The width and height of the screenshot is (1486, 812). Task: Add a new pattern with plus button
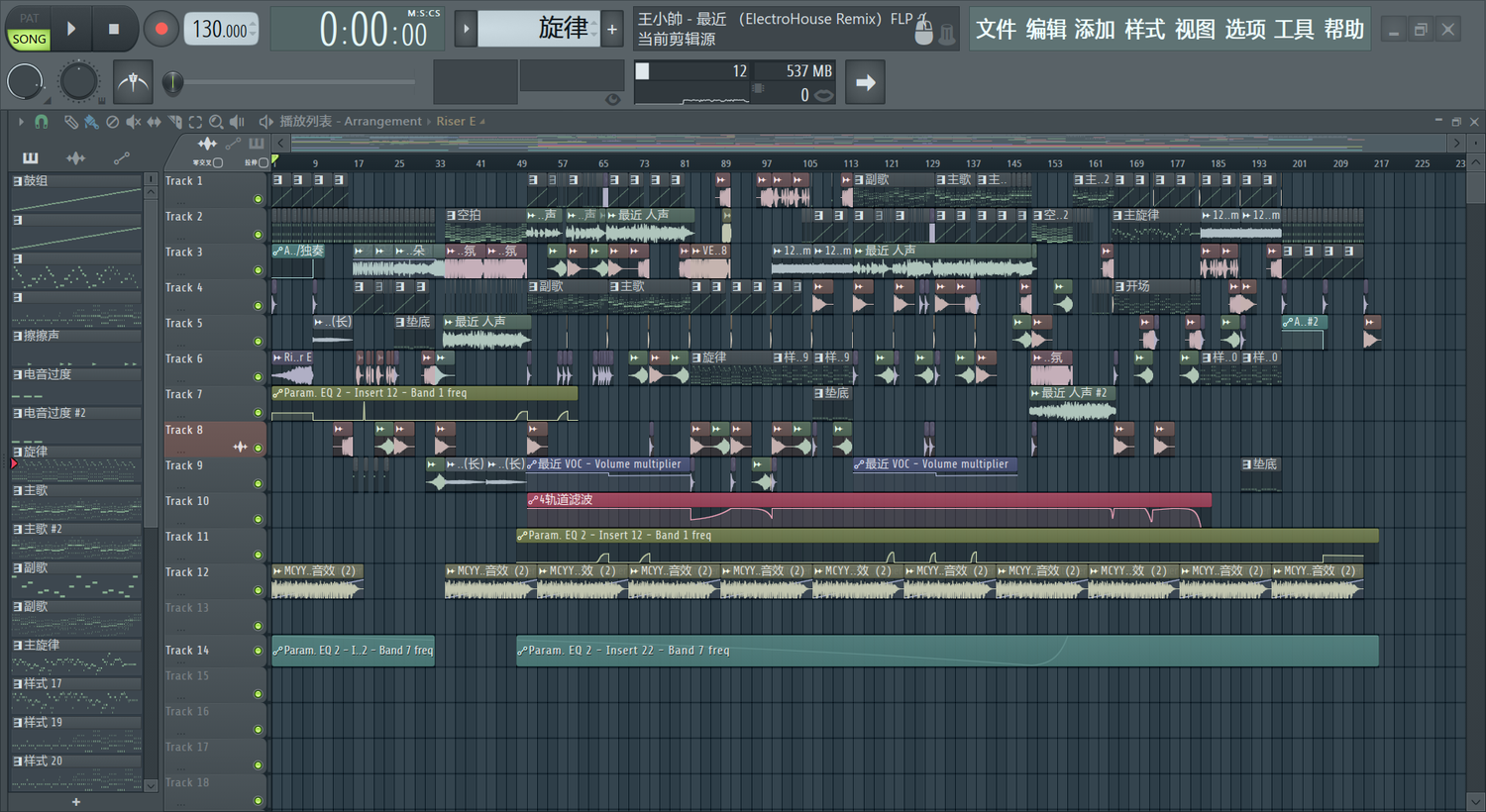[612, 29]
